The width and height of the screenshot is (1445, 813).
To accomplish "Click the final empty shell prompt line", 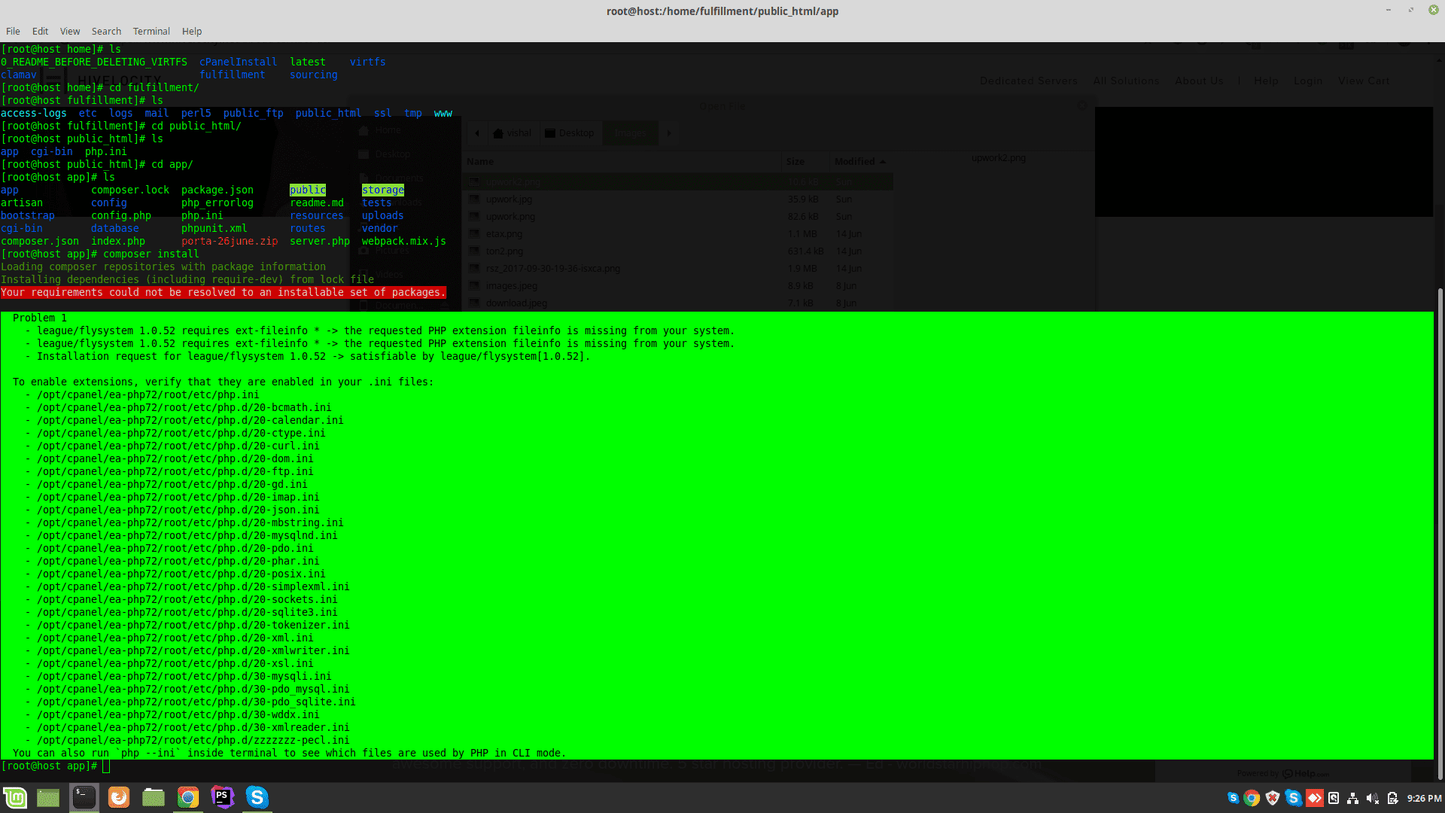I will (400, 766).
